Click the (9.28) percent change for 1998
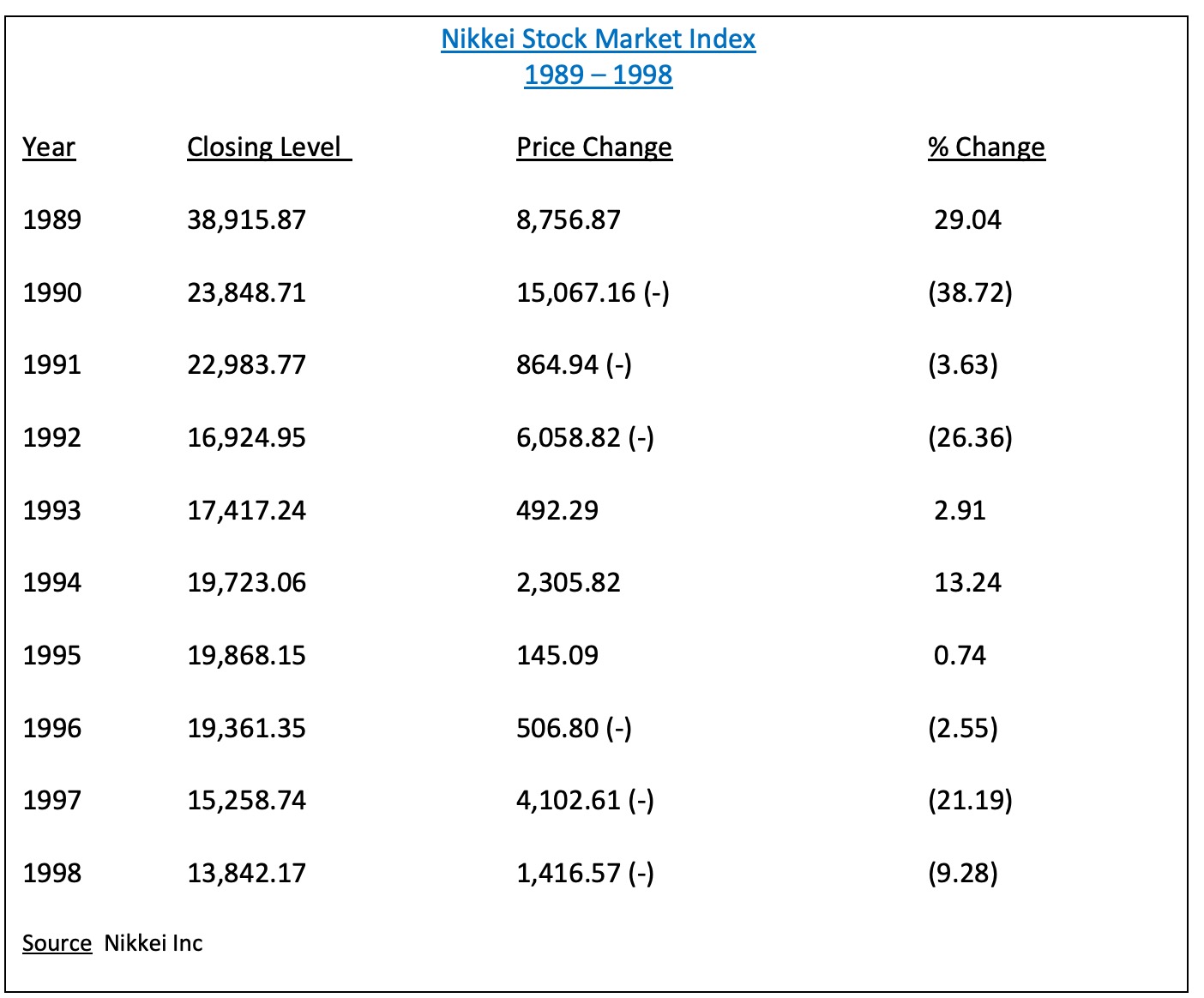The width and height of the screenshot is (1204, 998). (x=963, y=874)
